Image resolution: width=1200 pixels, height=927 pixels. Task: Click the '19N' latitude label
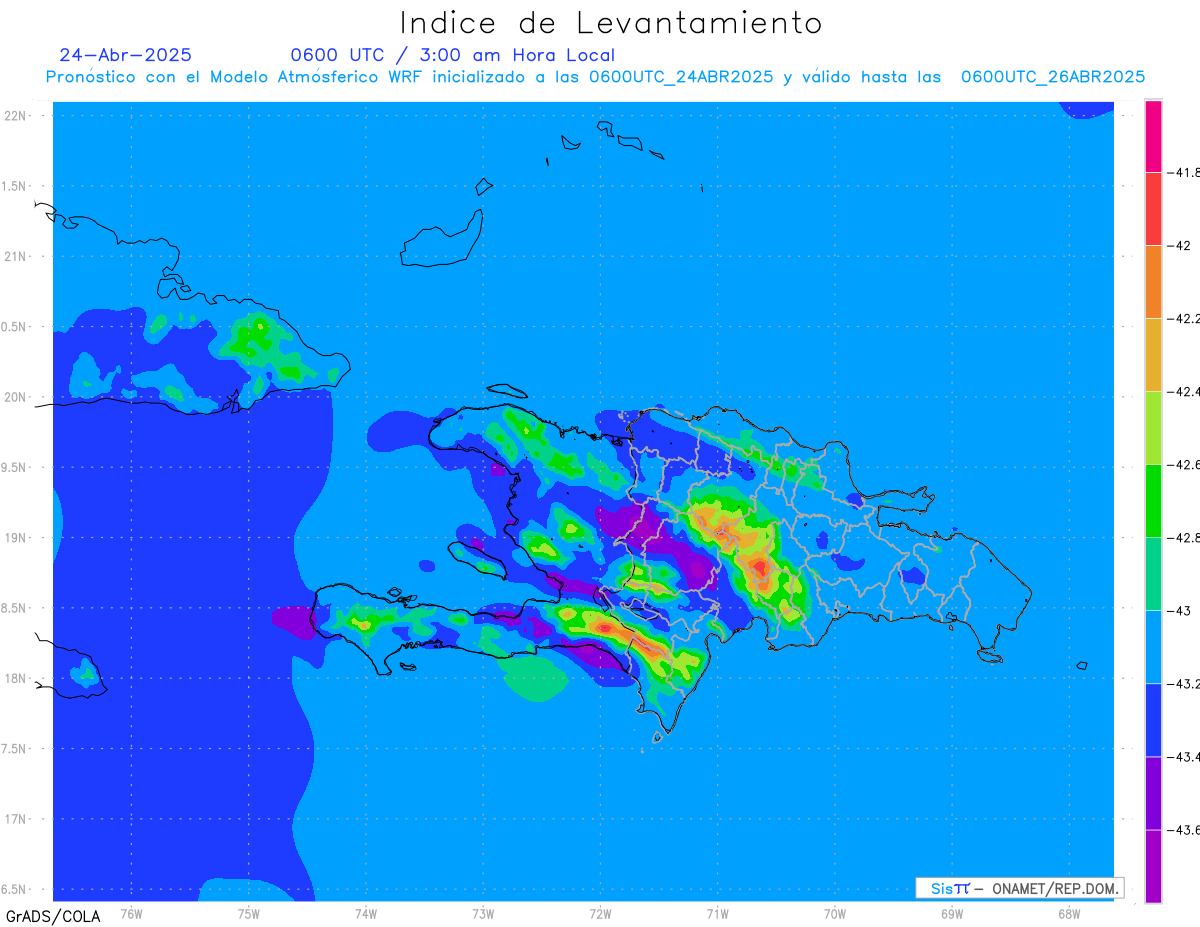pyautogui.click(x=17, y=538)
